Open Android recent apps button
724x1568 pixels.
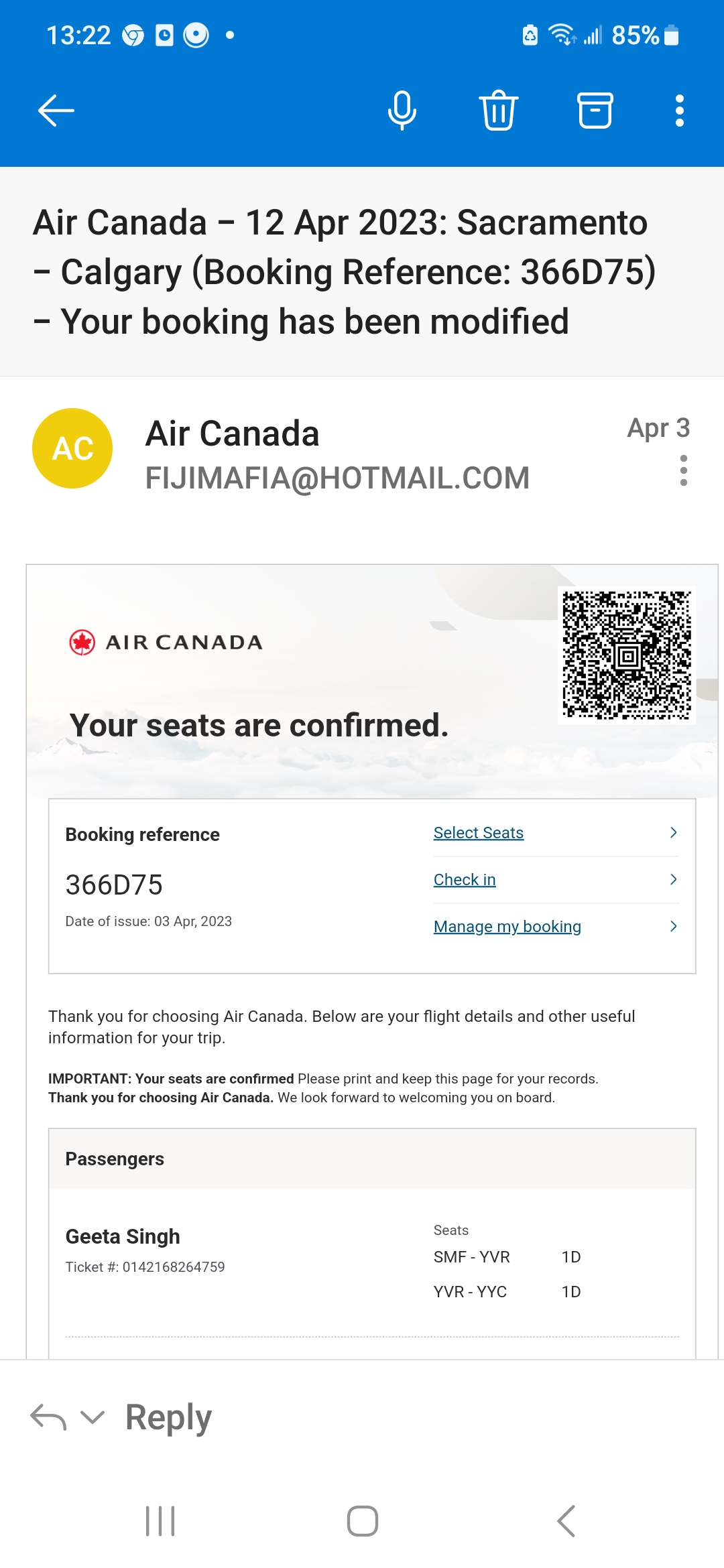tap(160, 1520)
